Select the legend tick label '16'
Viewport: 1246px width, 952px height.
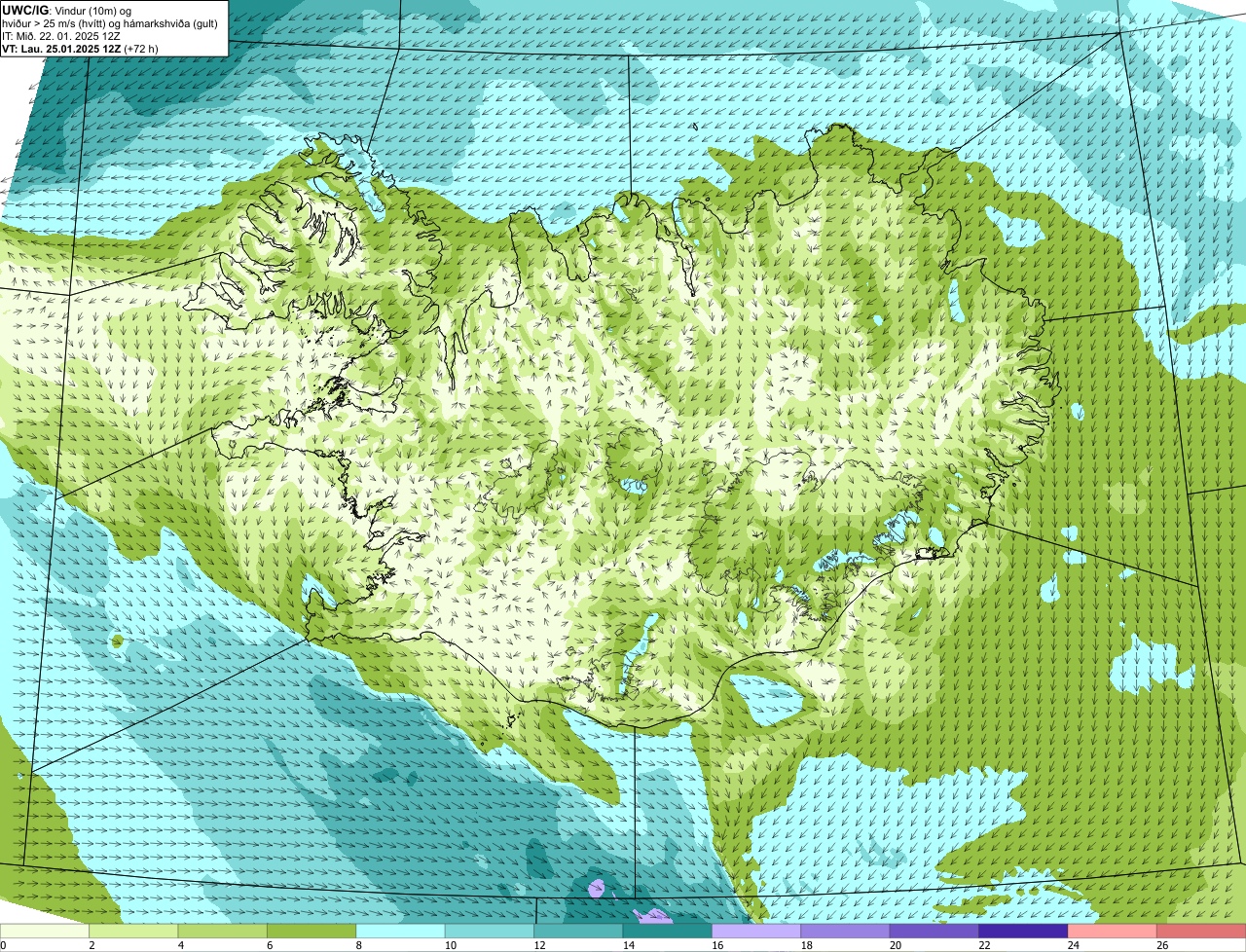(x=717, y=945)
